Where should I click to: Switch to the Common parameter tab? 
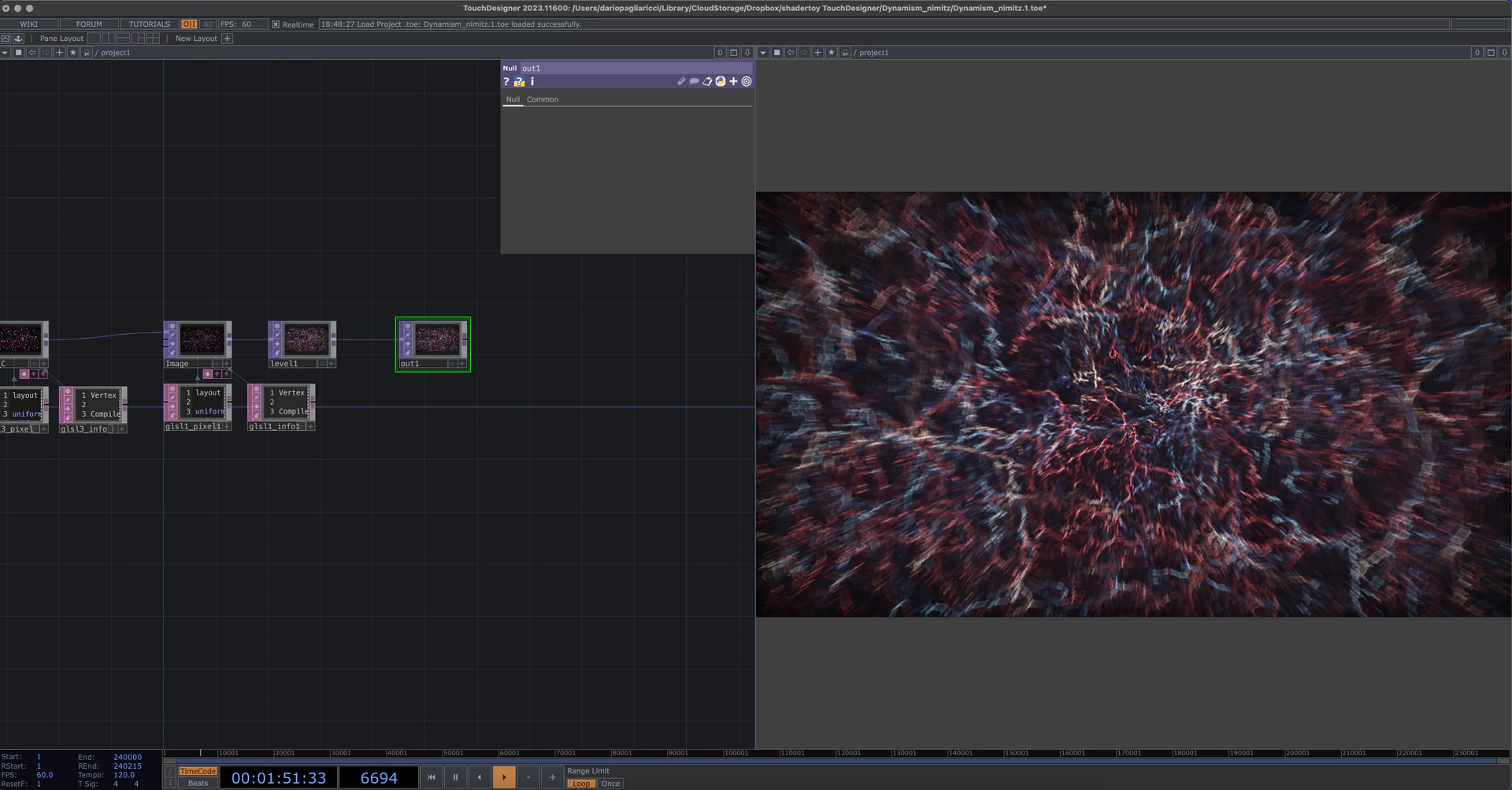click(543, 99)
